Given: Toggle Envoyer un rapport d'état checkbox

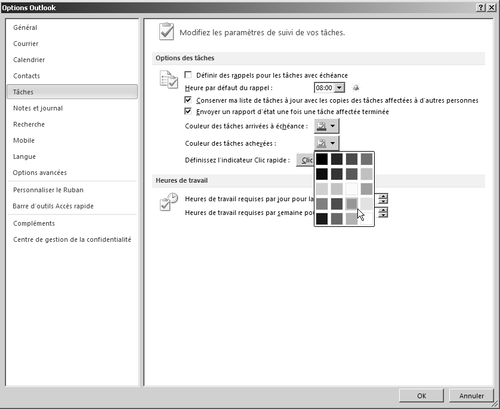Looking at the screenshot, I should coord(188,111).
